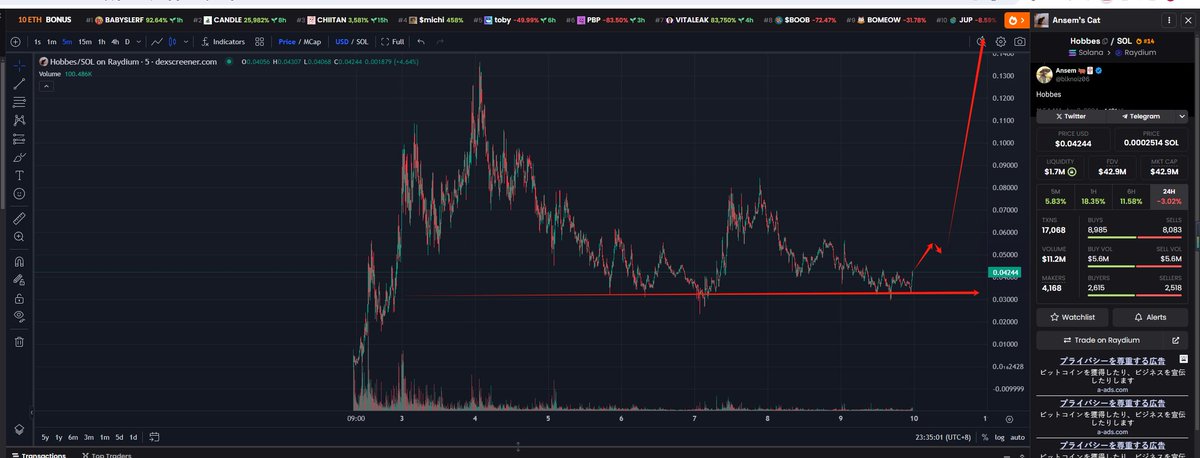Toggle percent scale on price axis
The height and width of the screenshot is (458, 1200).
pyautogui.click(x=985, y=438)
